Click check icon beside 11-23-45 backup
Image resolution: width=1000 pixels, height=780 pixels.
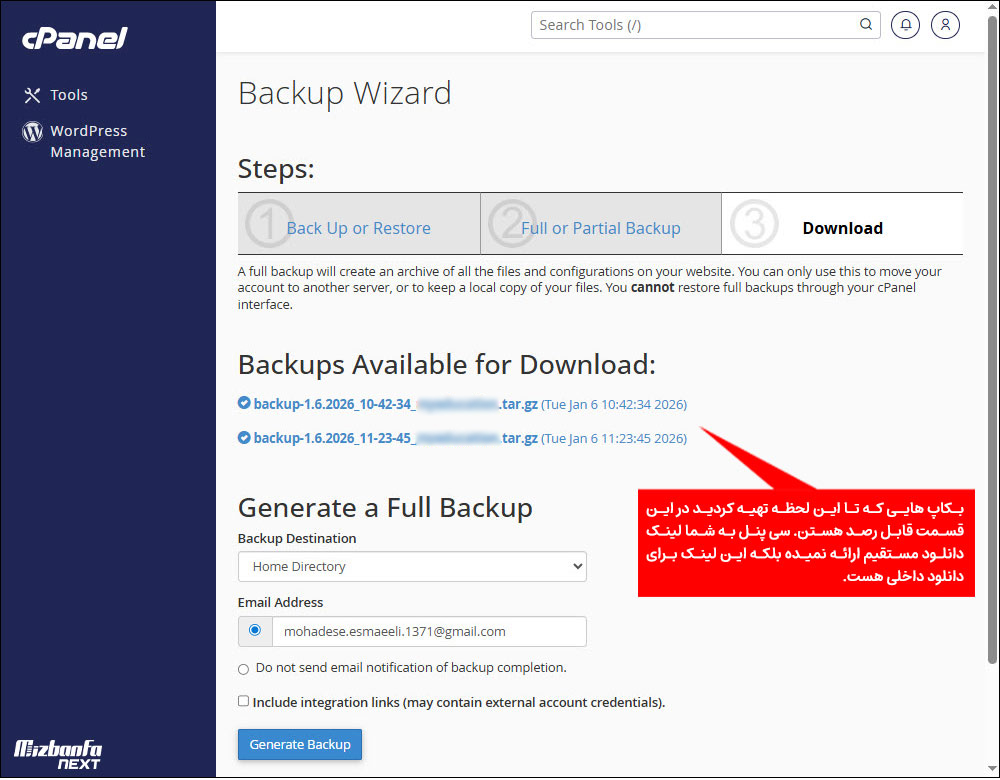click(244, 437)
